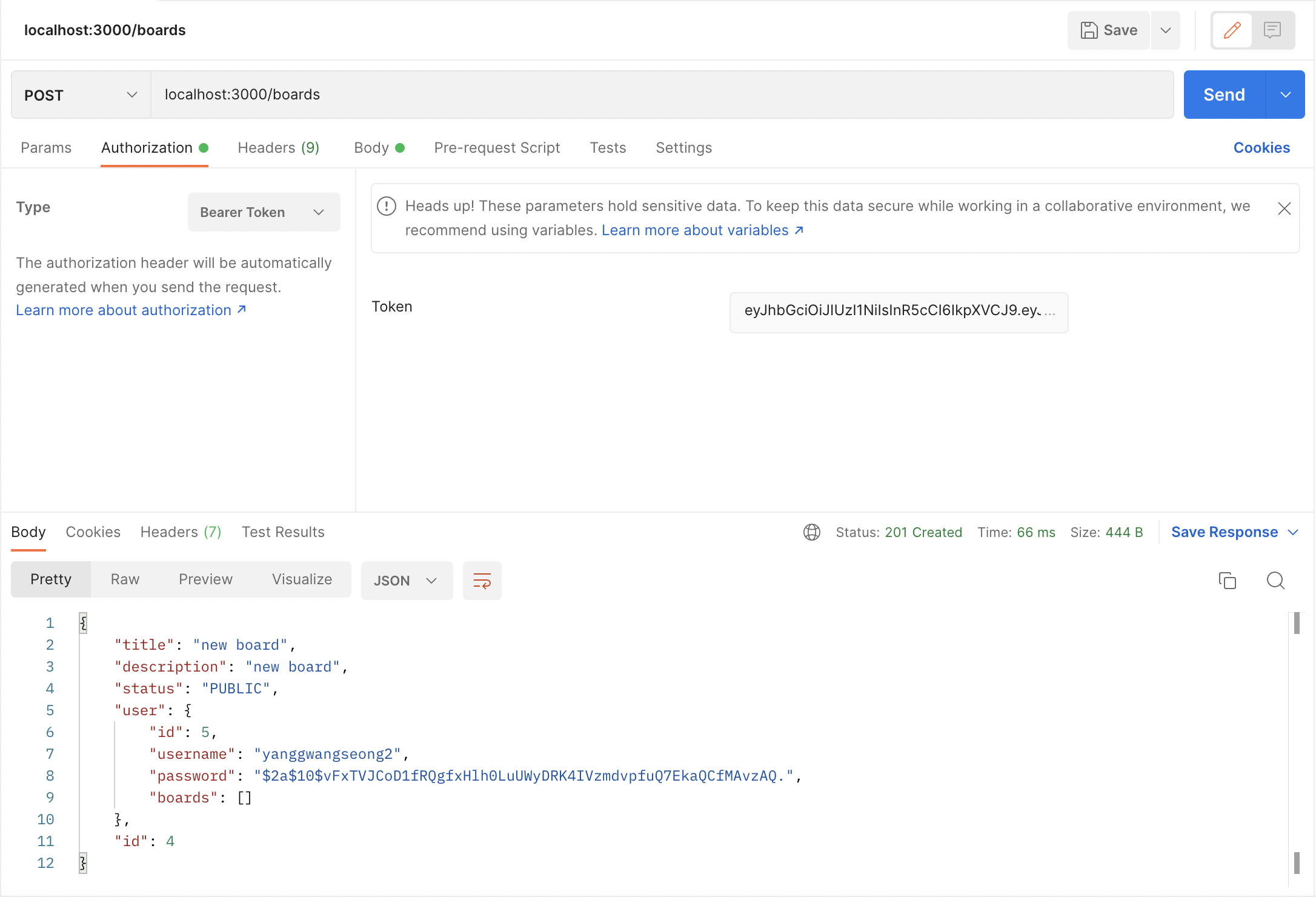Search the response with magnifier icon
The width and height of the screenshot is (1316, 897).
click(x=1275, y=581)
